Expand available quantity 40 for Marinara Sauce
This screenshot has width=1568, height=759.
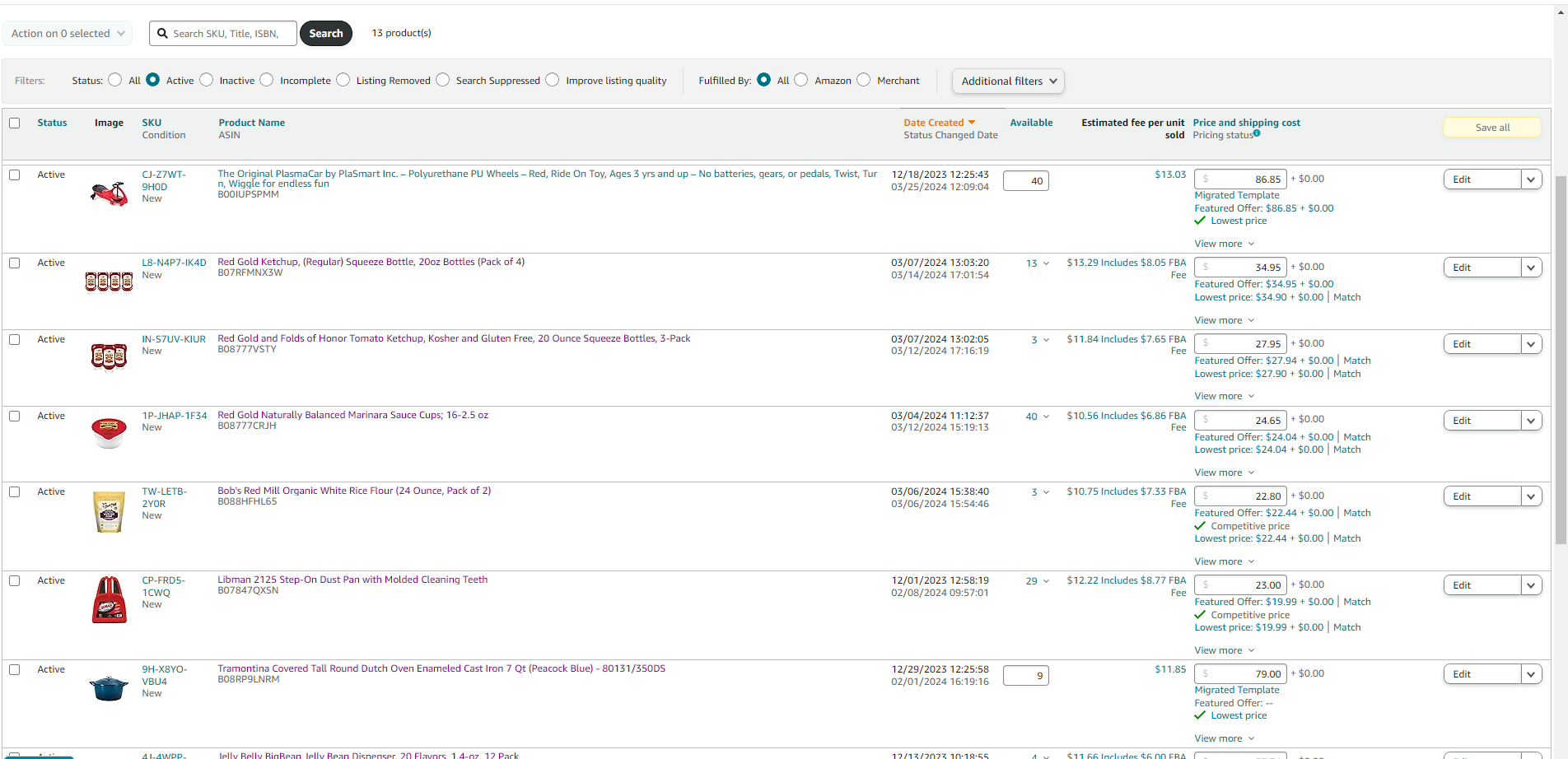pyautogui.click(x=1038, y=417)
